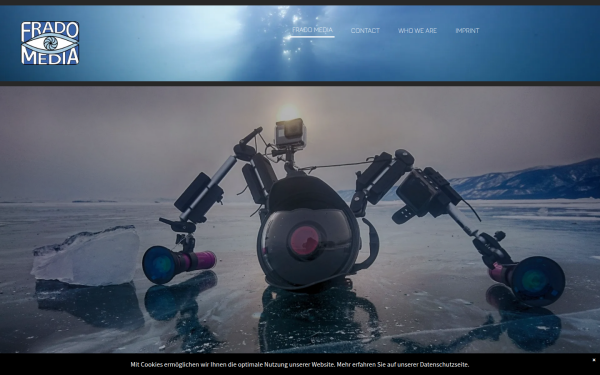Viewport: 600px width, 375px height.
Task: Click the Frado Media eye logo
Action: pyautogui.click(x=50, y=43)
